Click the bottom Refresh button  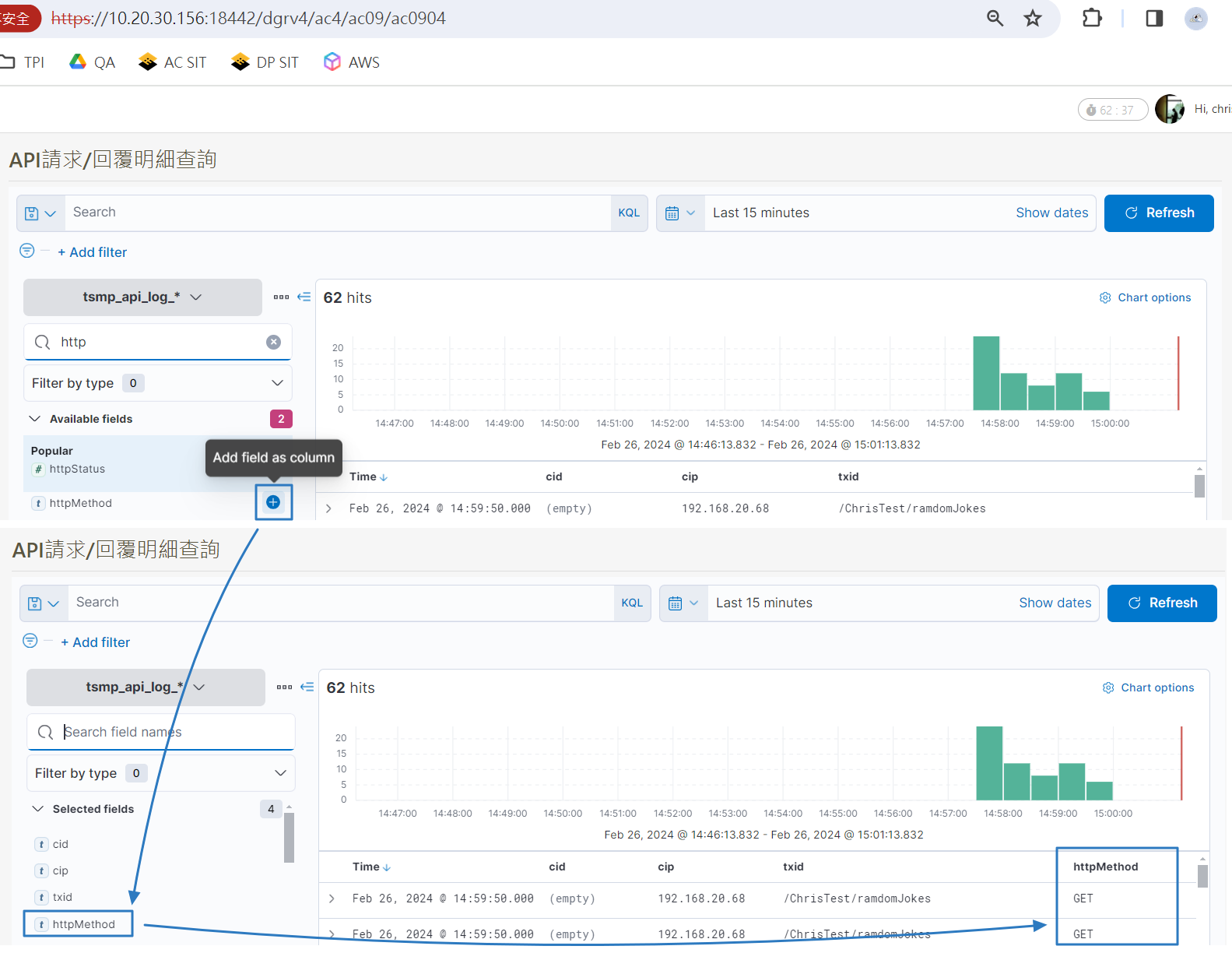pyautogui.click(x=1162, y=603)
